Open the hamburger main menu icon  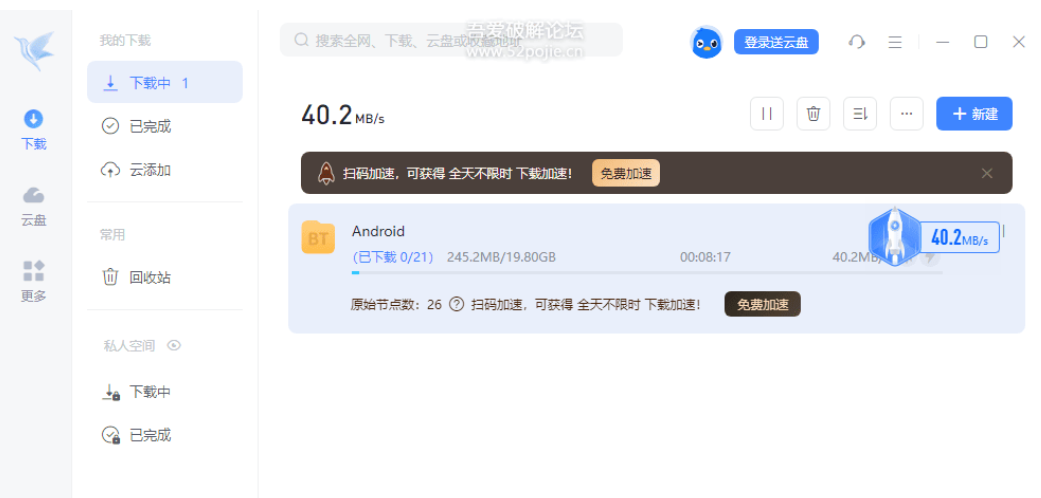(895, 42)
